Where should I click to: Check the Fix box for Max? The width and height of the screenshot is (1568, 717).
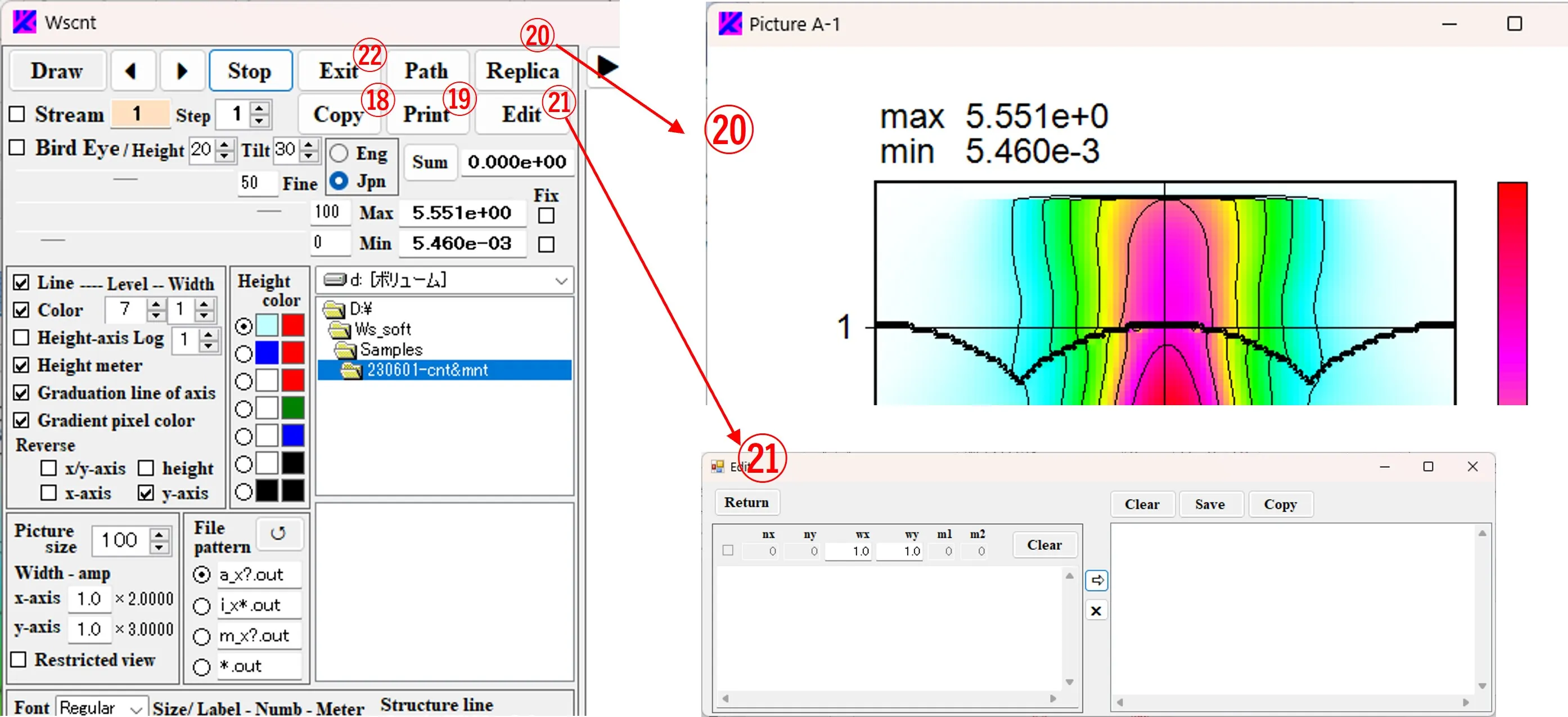[x=547, y=216]
